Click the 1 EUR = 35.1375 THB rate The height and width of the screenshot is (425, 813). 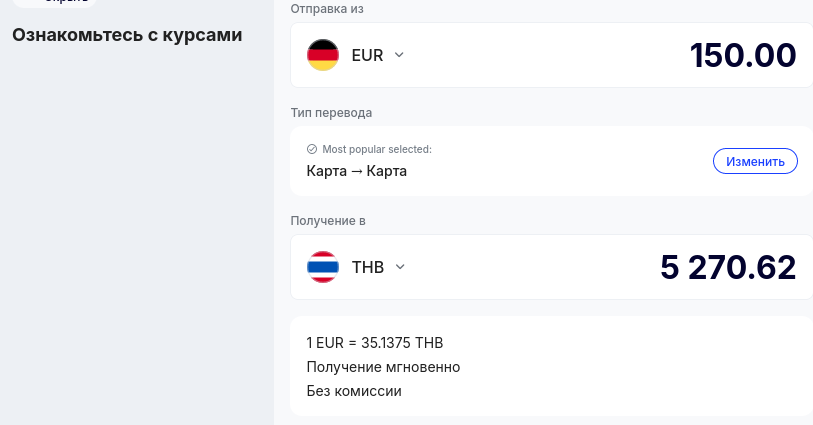374,343
